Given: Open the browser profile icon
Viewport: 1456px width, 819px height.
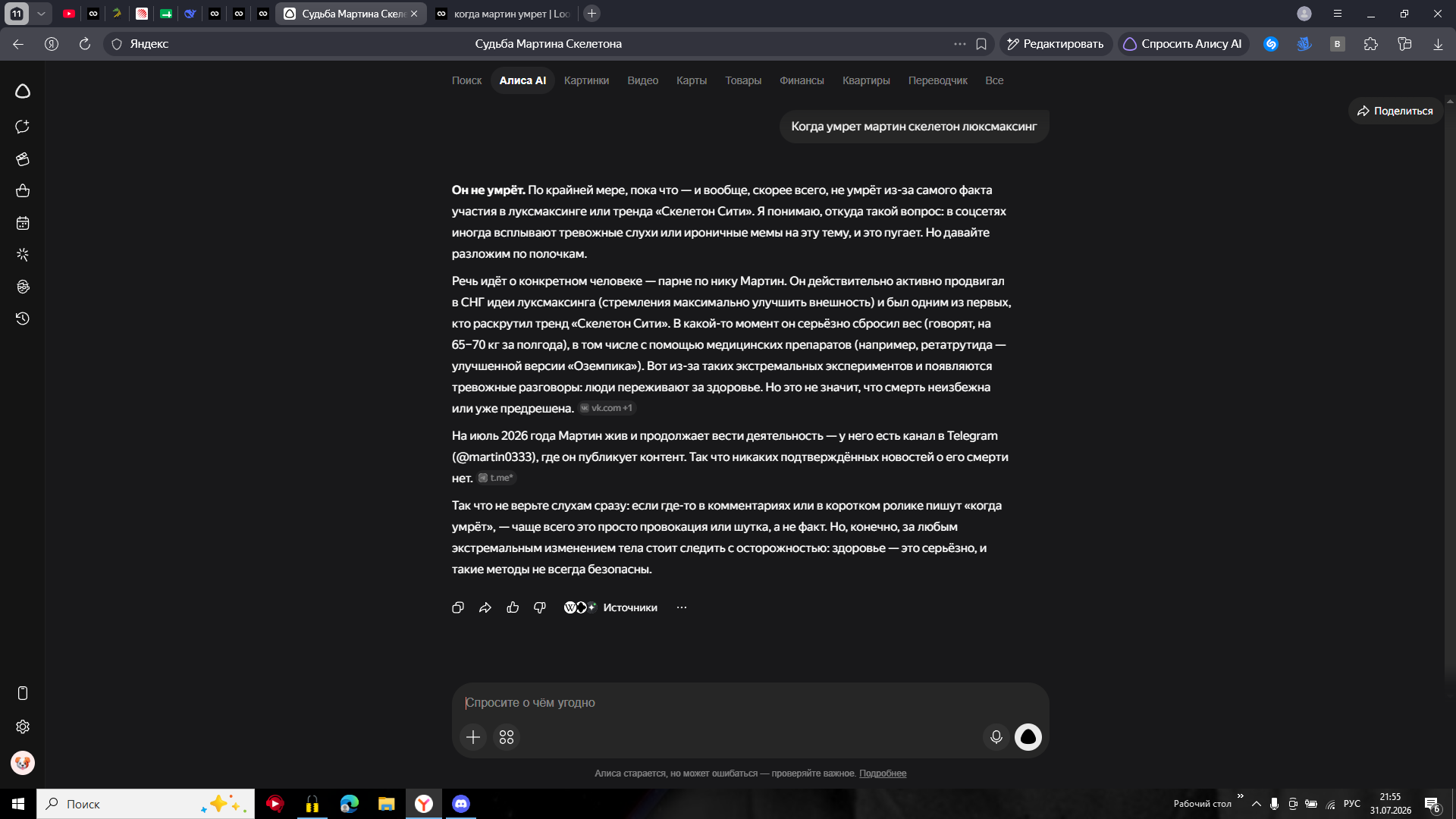Looking at the screenshot, I should (x=1304, y=14).
